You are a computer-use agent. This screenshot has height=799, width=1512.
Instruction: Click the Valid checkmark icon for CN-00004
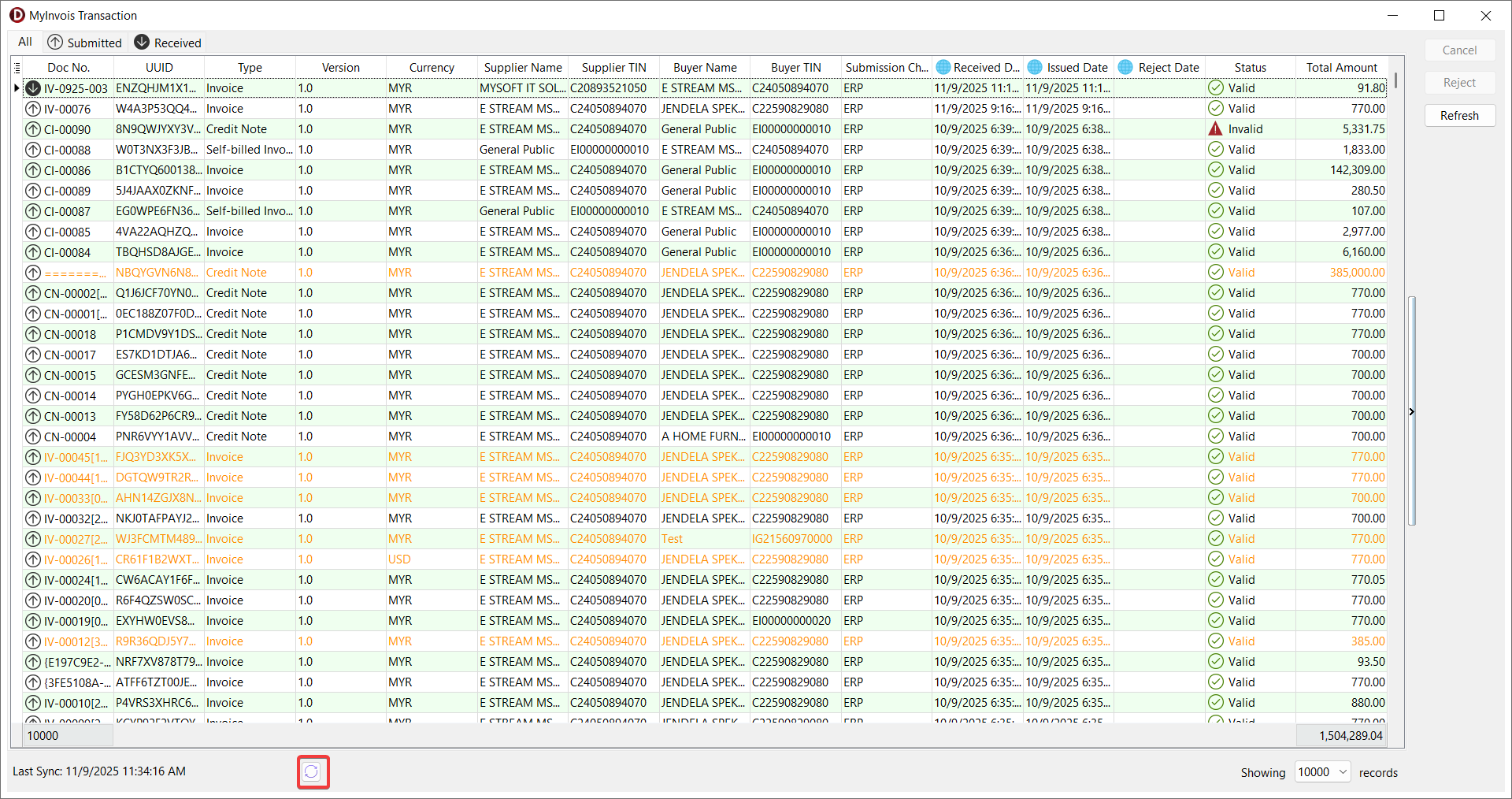pyautogui.click(x=1215, y=437)
